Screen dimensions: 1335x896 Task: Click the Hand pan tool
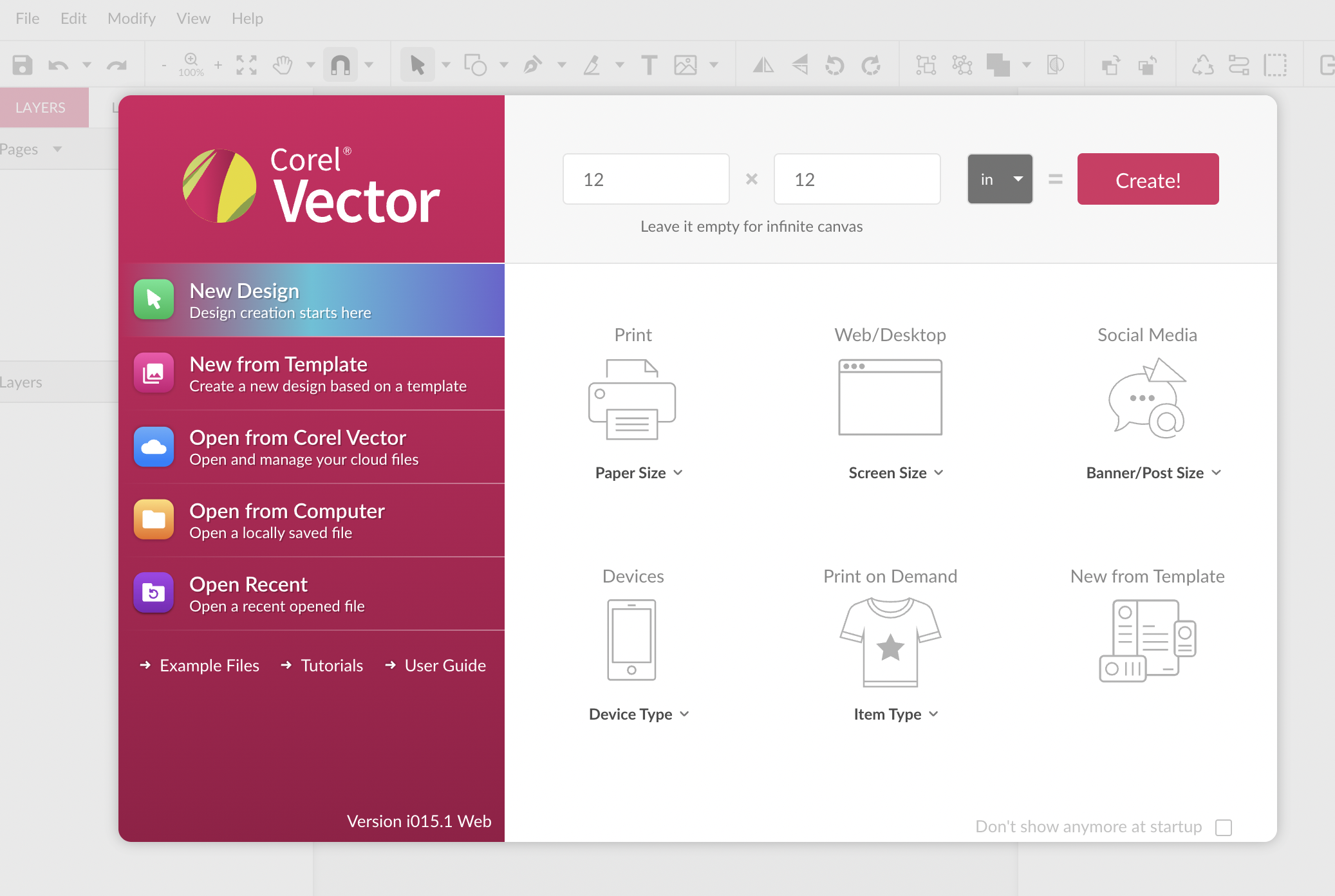(283, 65)
